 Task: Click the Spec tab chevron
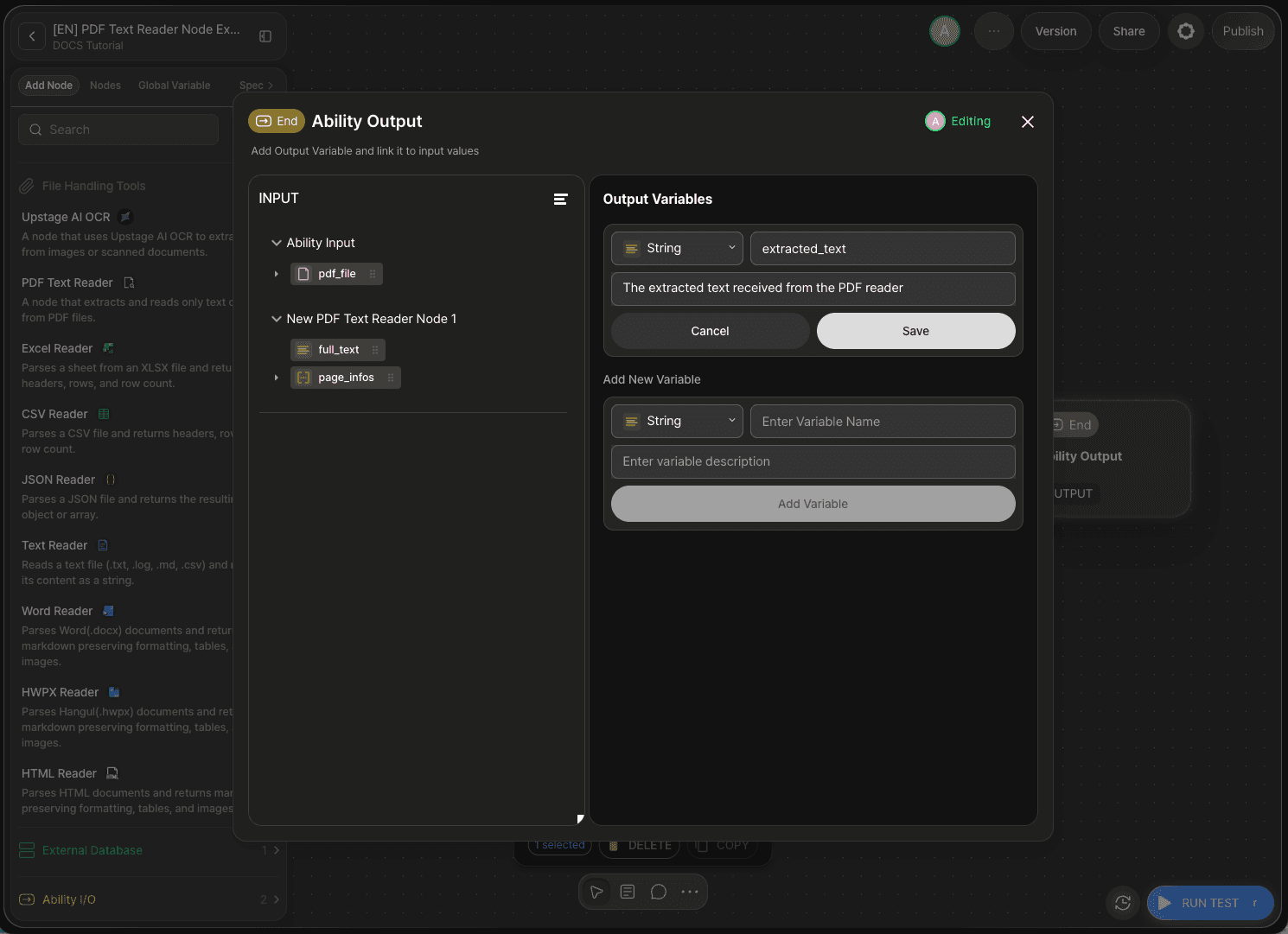coord(271,86)
